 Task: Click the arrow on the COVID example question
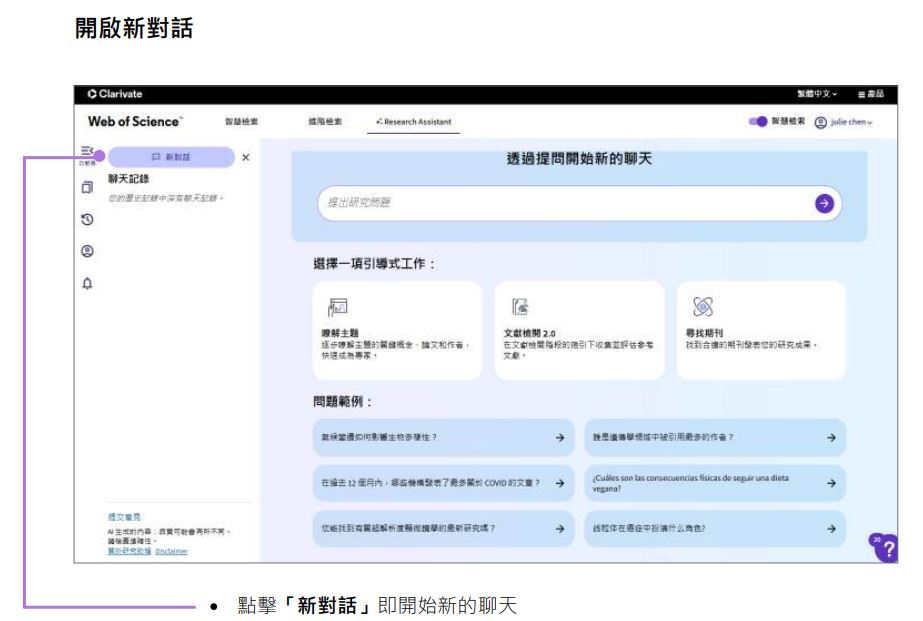coord(560,483)
